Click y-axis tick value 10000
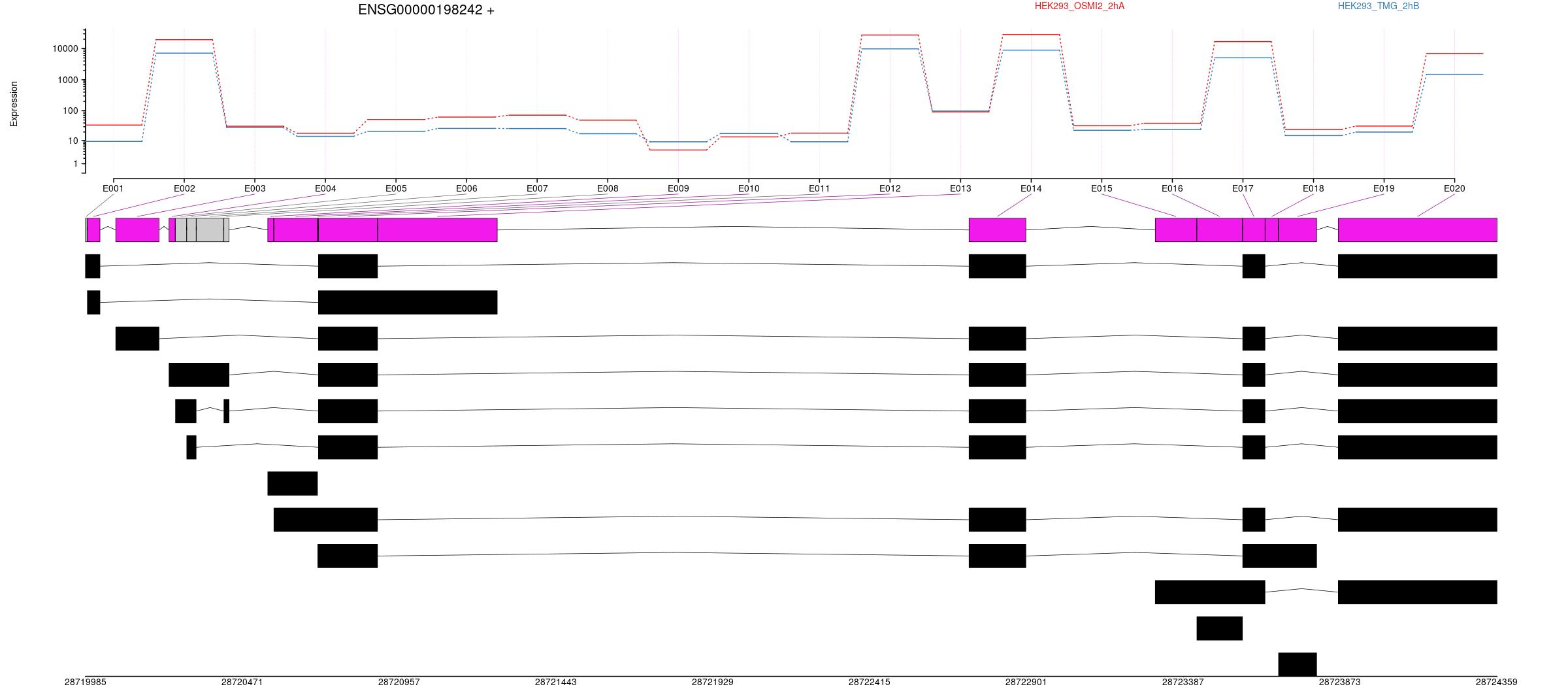1568x693 pixels. (x=65, y=49)
